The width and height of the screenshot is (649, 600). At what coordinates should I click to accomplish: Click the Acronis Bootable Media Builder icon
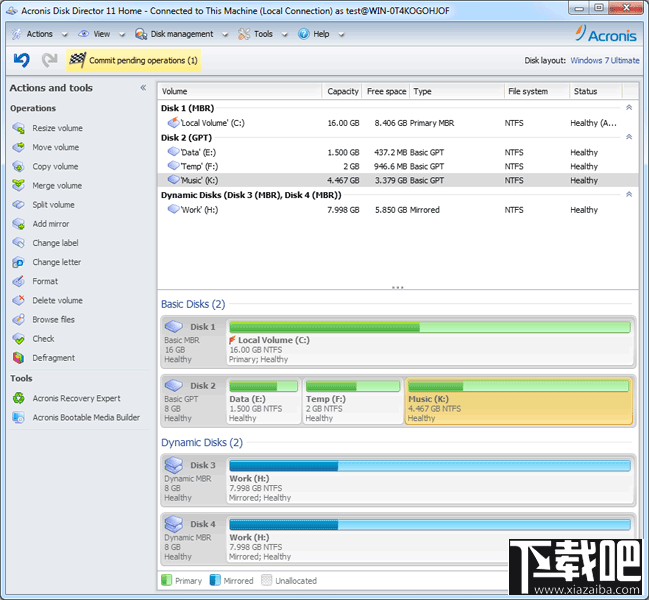tap(19, 418)
